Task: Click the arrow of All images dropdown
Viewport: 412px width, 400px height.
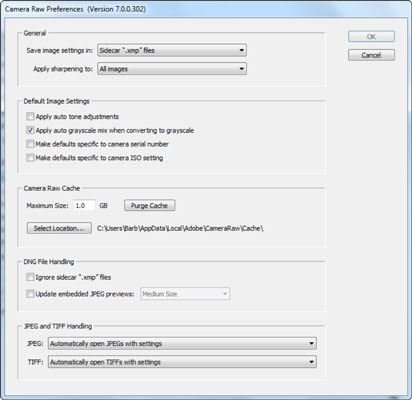Action: pyautogui.click(x=241, y=69)
